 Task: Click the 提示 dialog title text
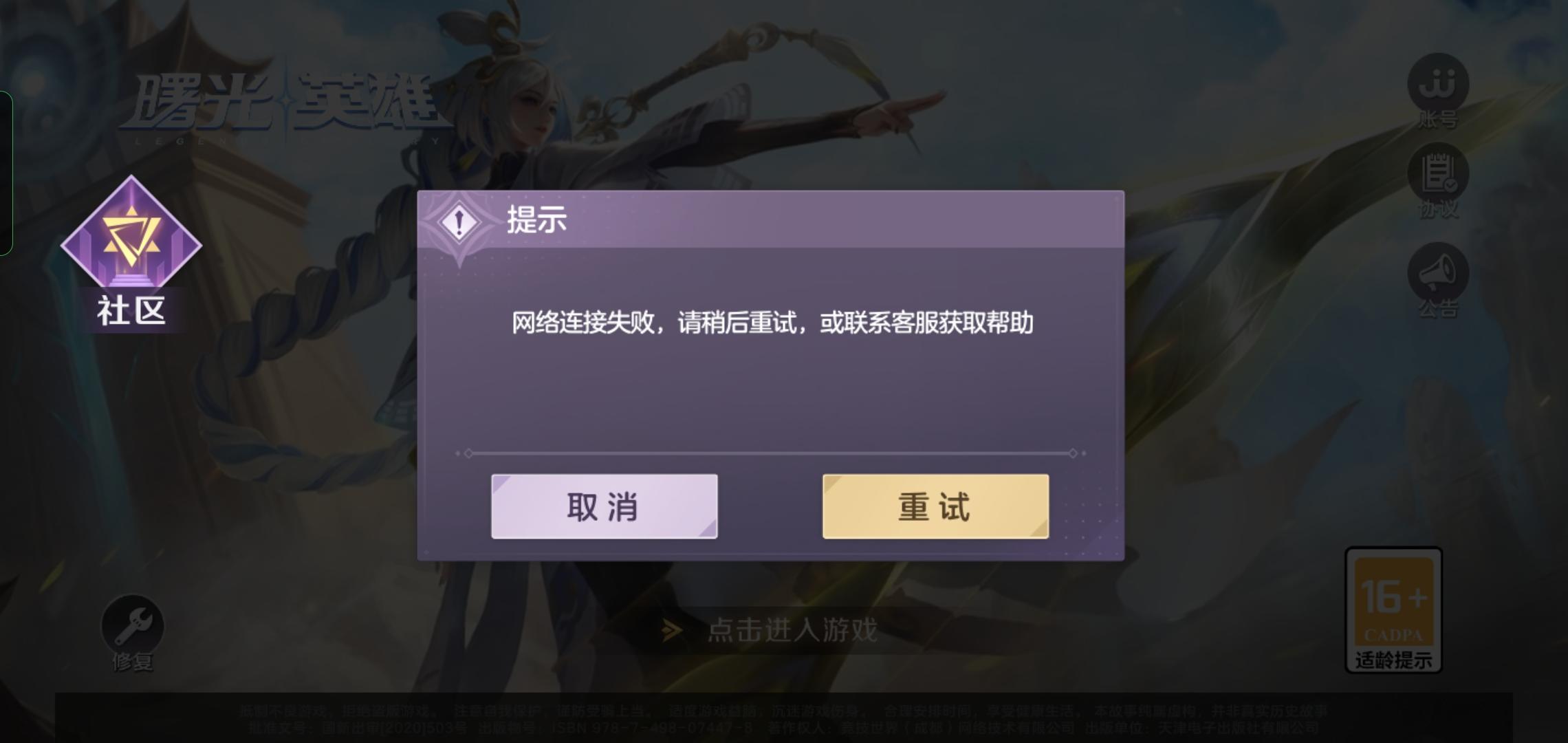click(536, 220)
